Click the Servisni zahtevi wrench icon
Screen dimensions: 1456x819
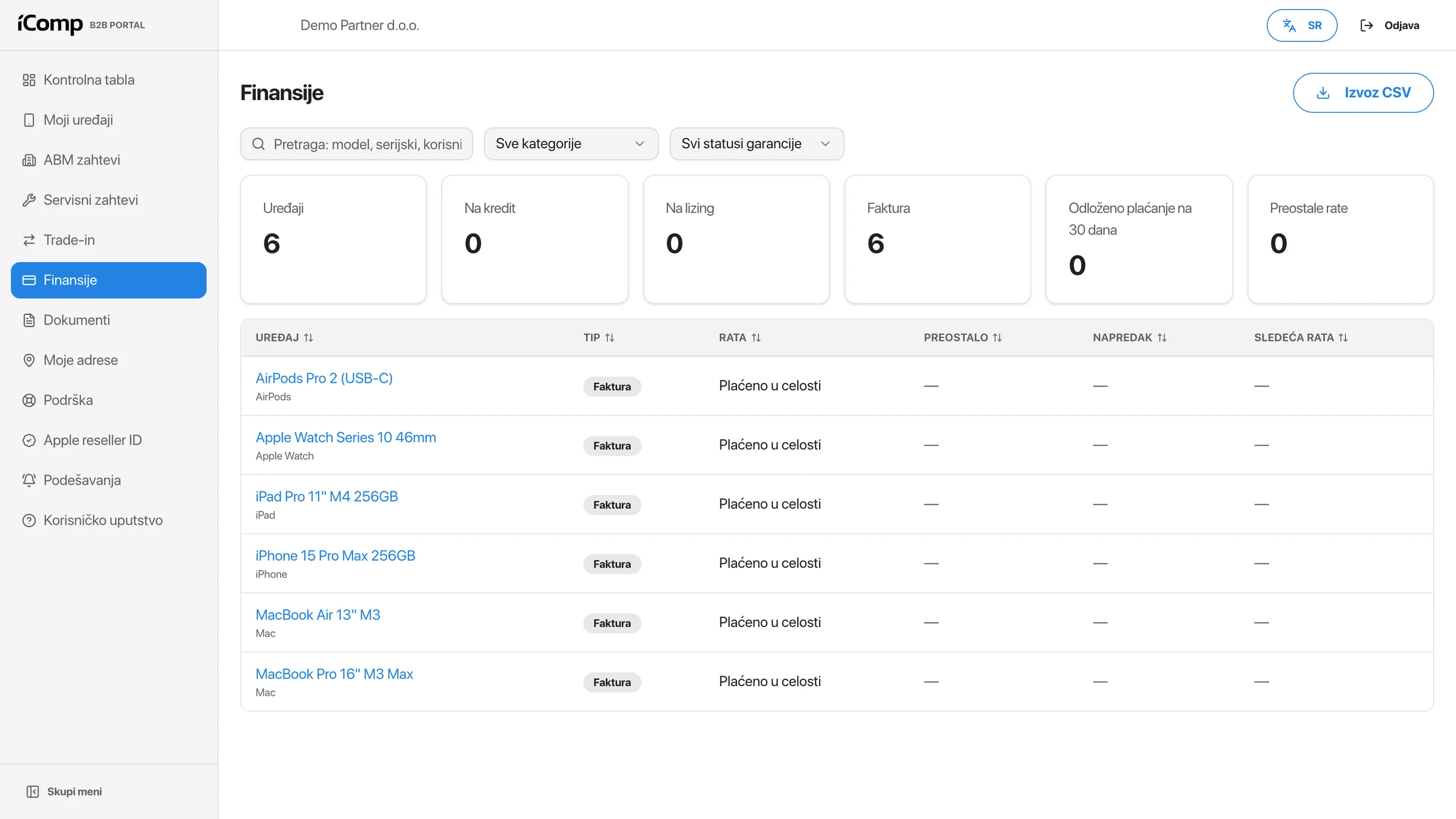coord(29,200)
